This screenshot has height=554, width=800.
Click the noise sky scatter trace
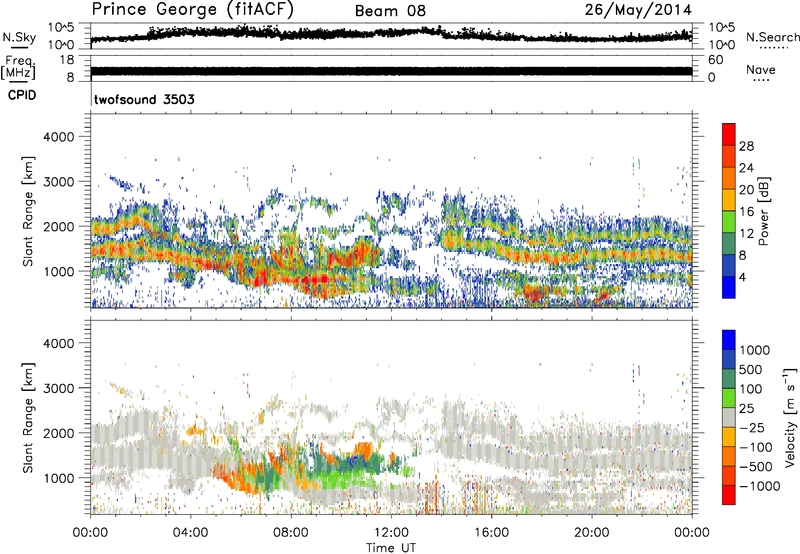391,35
